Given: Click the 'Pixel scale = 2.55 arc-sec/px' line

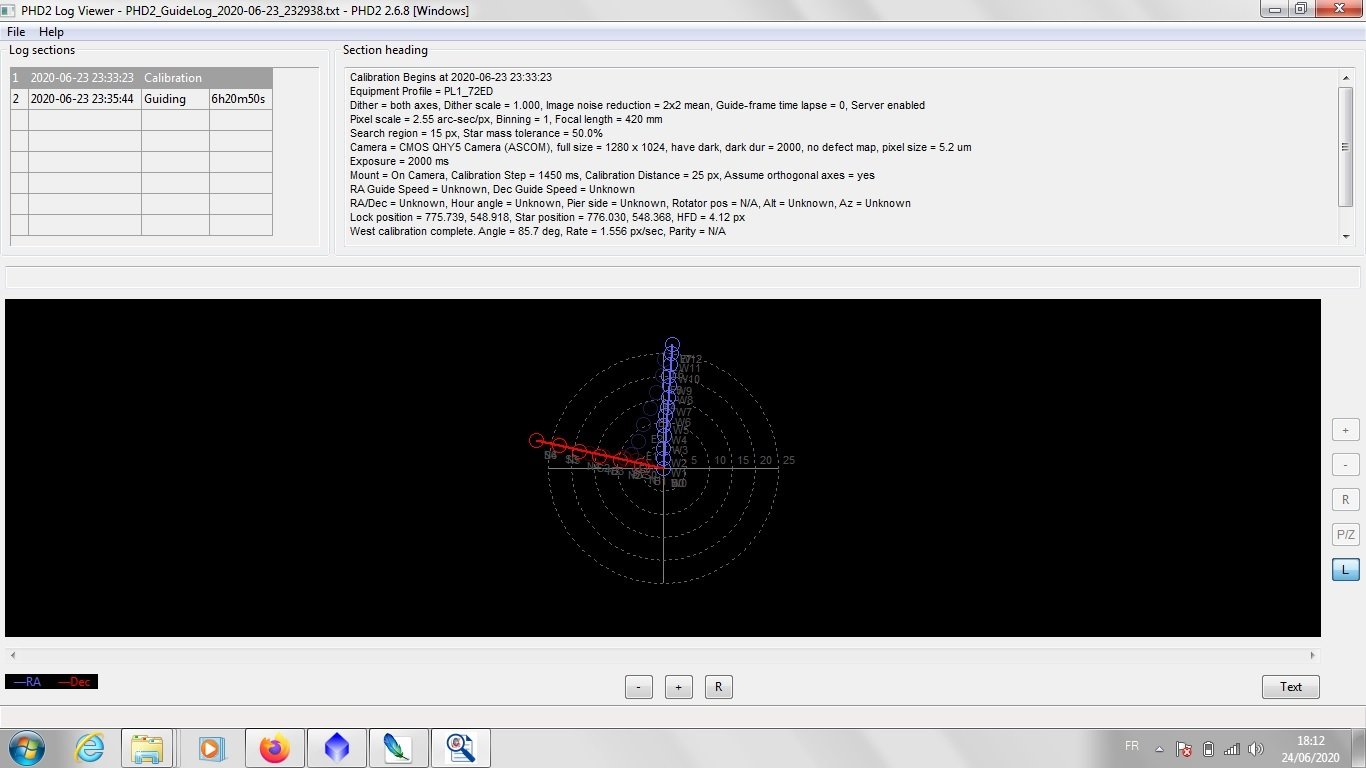Looking at the screenshot, I should 506,119.
